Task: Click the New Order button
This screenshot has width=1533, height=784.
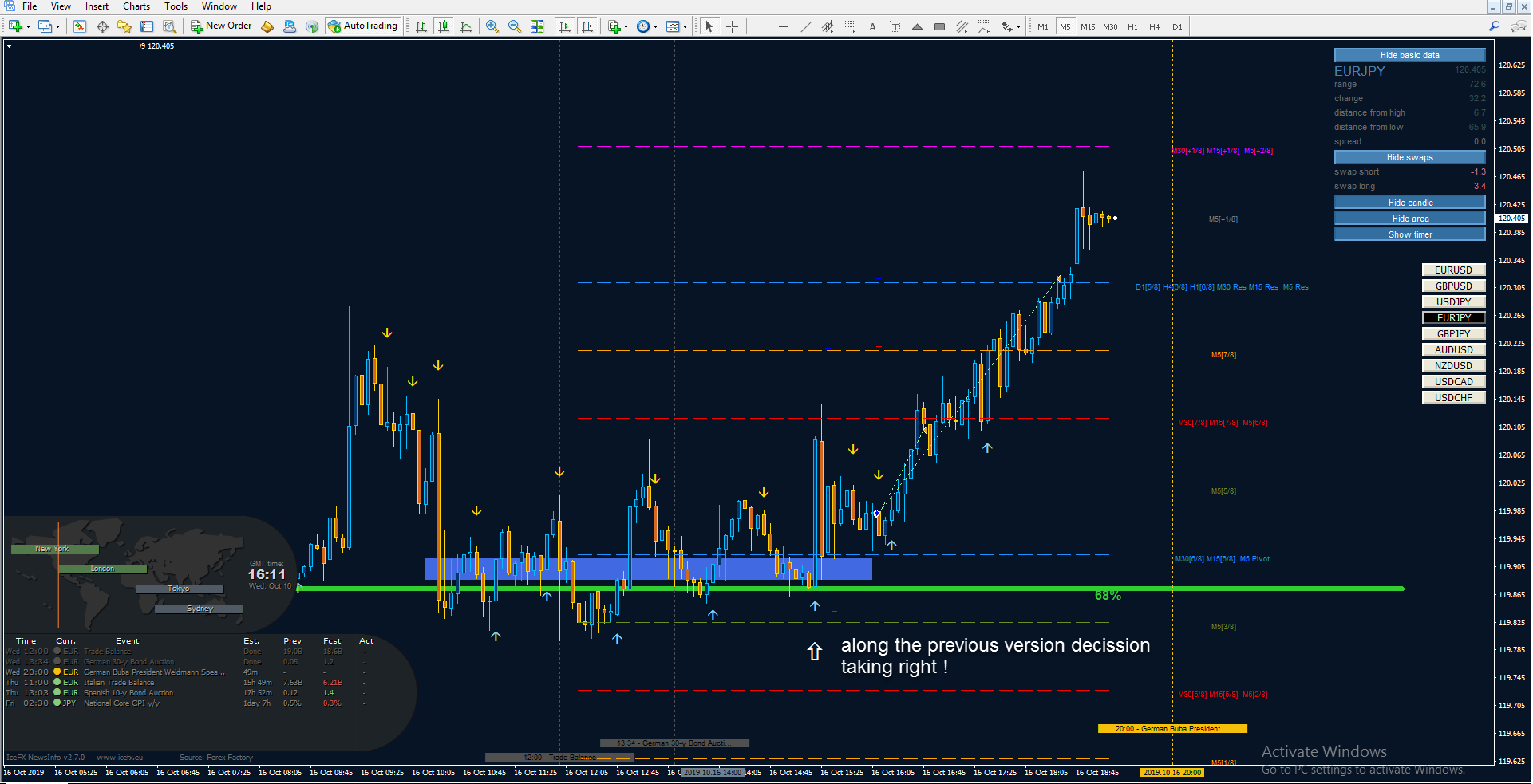Action: tap(221, 26)
